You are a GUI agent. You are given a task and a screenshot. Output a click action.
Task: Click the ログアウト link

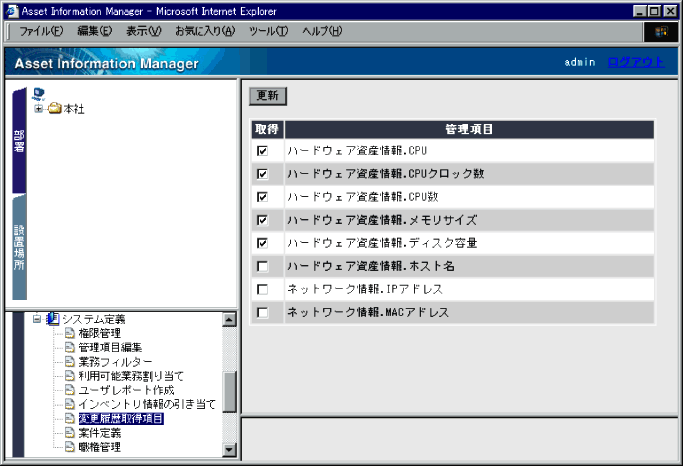[636, 62]
